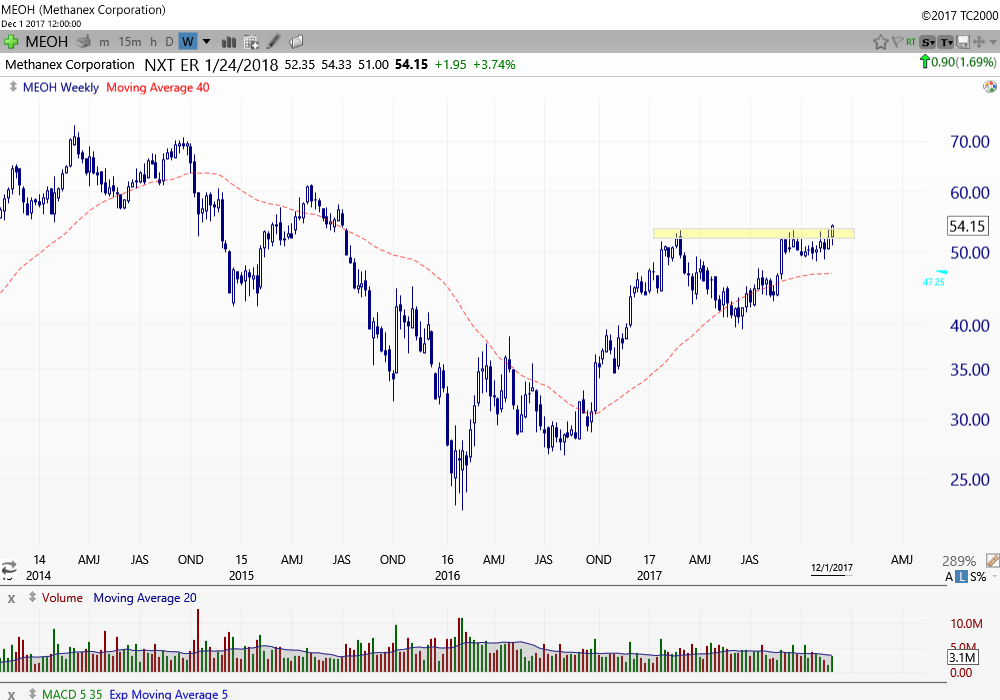
Task: Toggle the RT real-time indicator
Action: pyautogui.click(x=911, y=42)
